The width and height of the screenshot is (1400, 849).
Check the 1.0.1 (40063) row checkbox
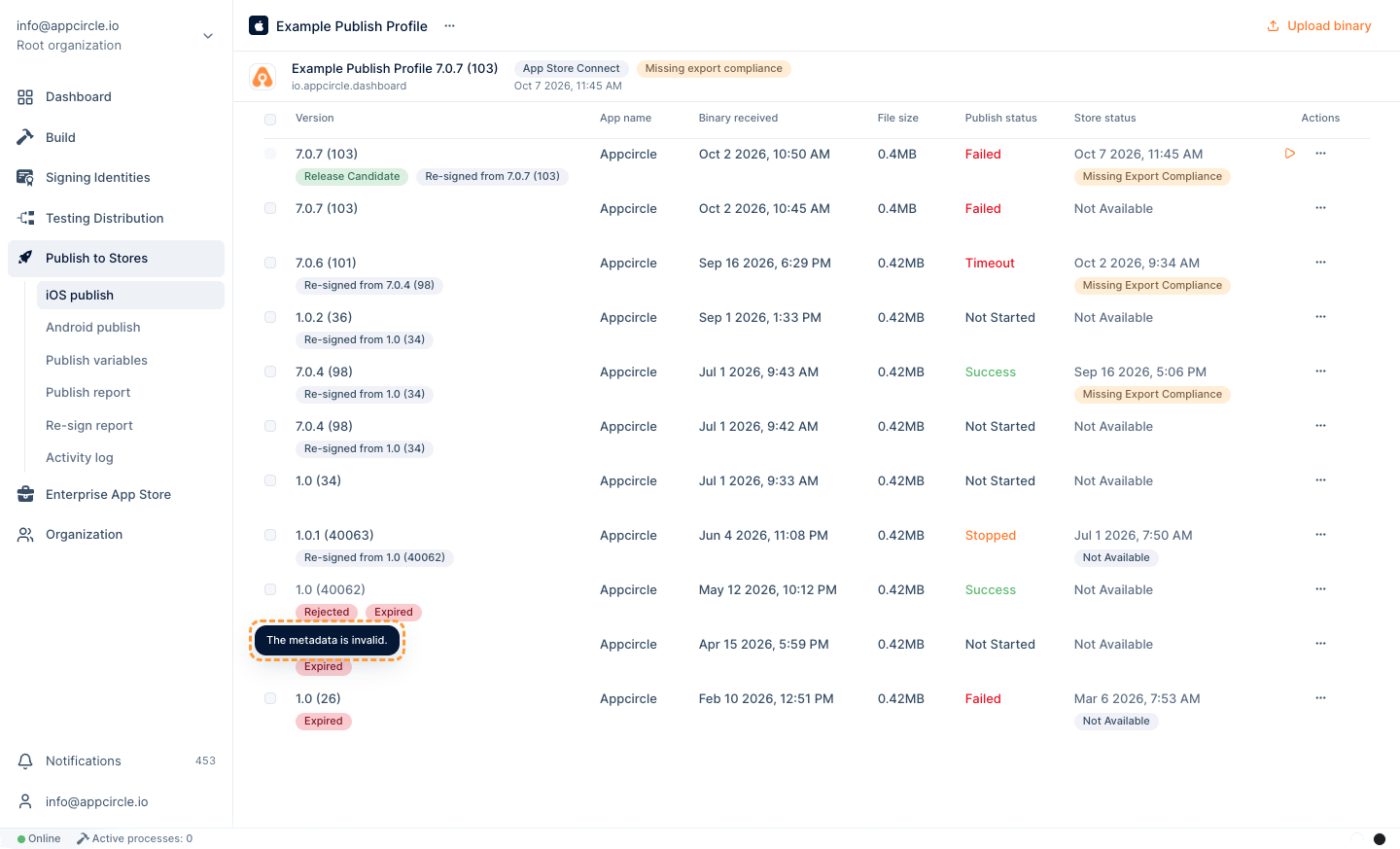tap(270, 535)
